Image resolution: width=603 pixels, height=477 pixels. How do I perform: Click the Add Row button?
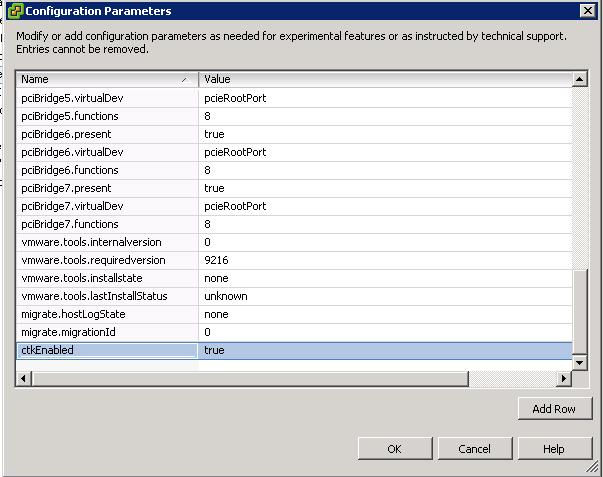pos(555,409)
